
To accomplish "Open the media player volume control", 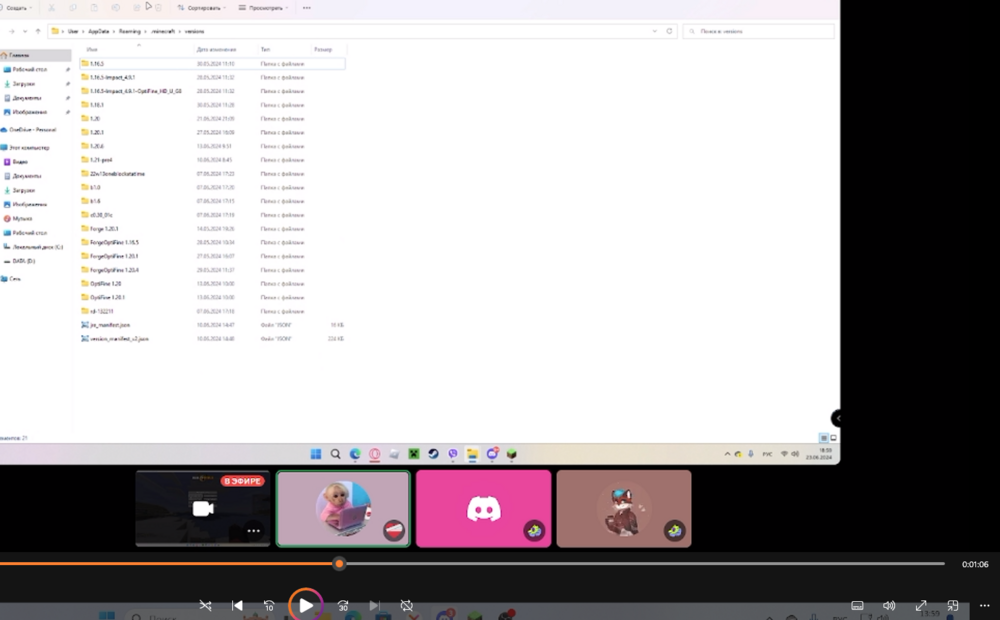I will pos(889,605).
